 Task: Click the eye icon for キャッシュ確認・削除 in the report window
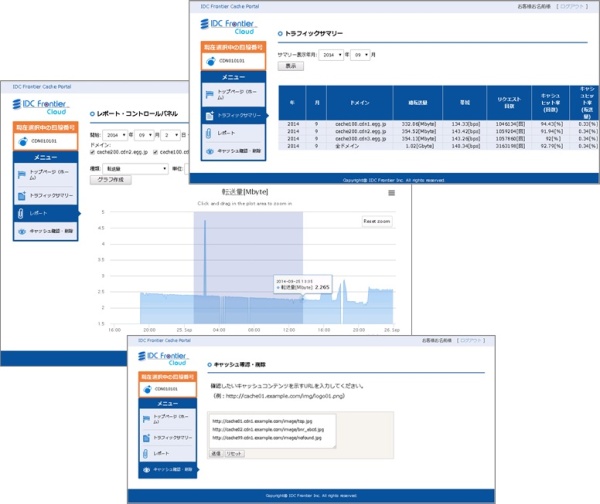click(x=21, y=231)
